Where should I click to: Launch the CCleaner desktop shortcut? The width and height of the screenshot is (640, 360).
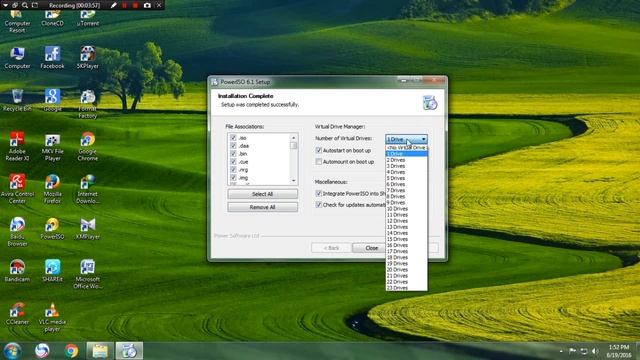17,313
